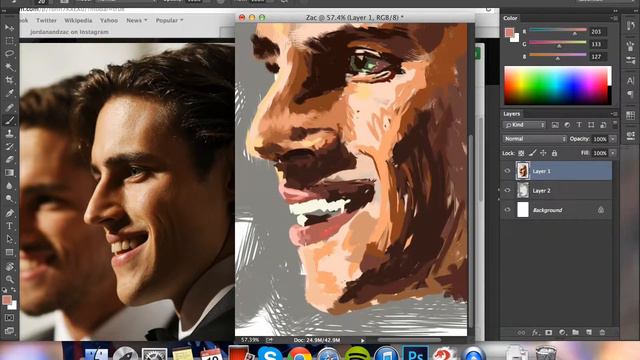Click the B value field
The height and width of the screenshot is (360, 640).
[598, 57]
